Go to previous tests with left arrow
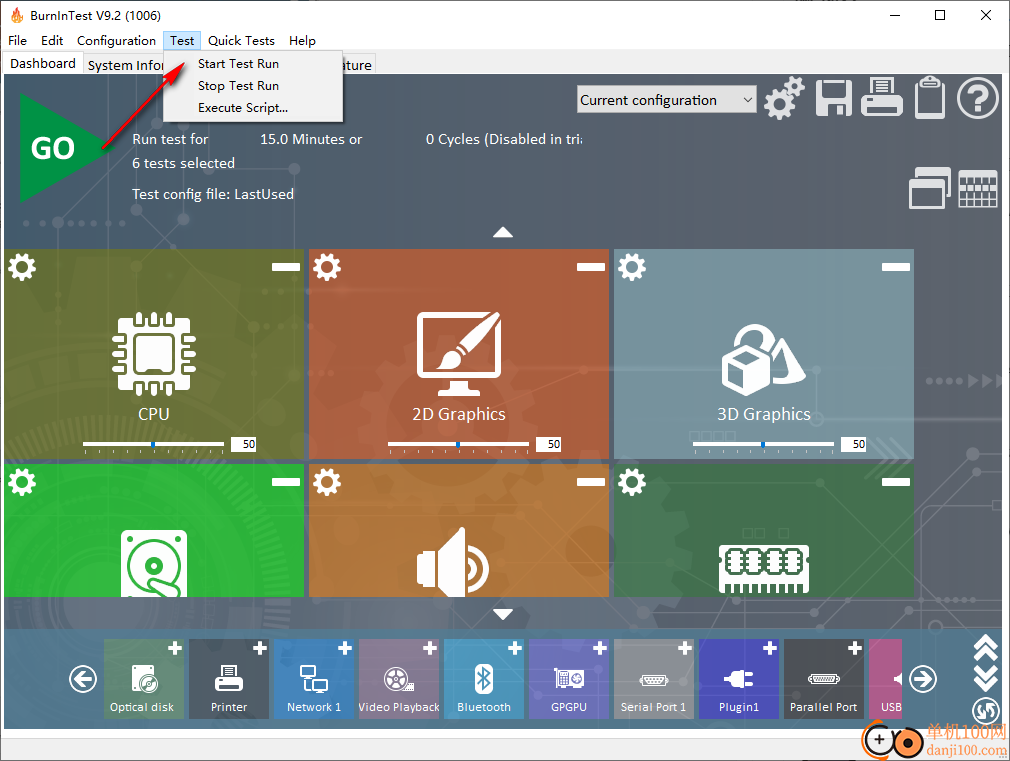The width and height of the screenshot is (1010, 761). pyautogui.click(x=83, y=679)
